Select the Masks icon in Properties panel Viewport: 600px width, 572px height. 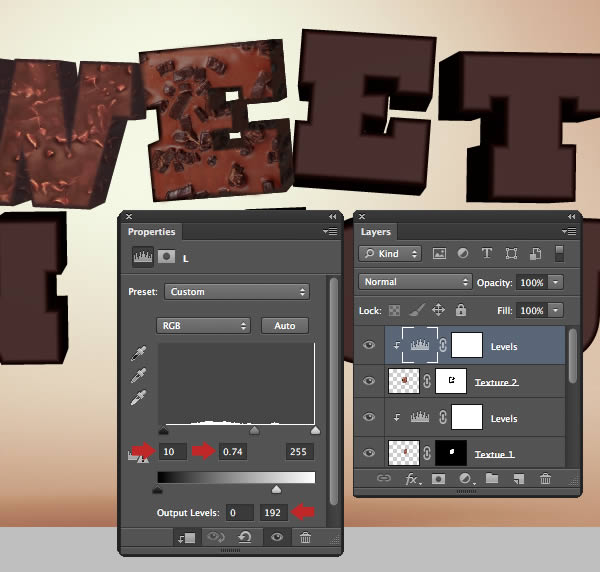166,256
